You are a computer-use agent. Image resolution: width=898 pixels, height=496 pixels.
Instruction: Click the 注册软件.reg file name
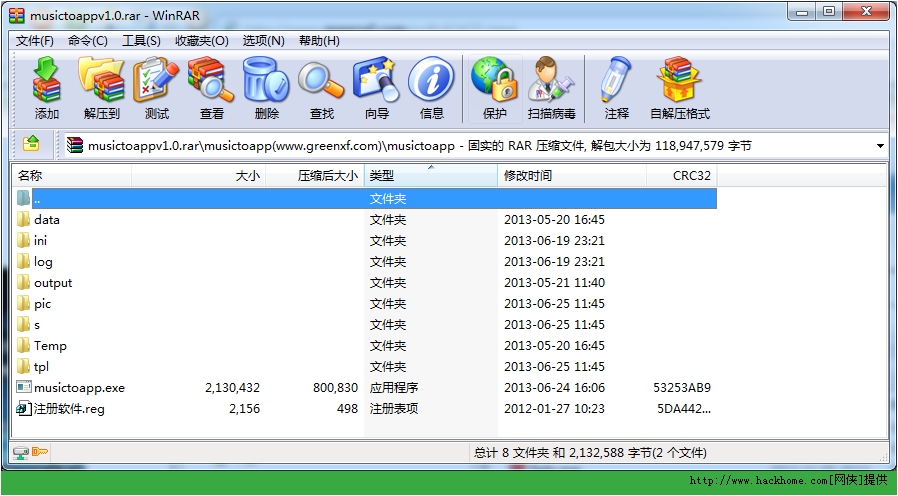coord(69,408)
